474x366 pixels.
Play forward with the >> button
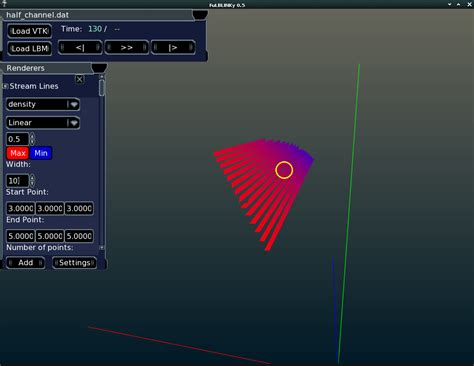point(127,47)
